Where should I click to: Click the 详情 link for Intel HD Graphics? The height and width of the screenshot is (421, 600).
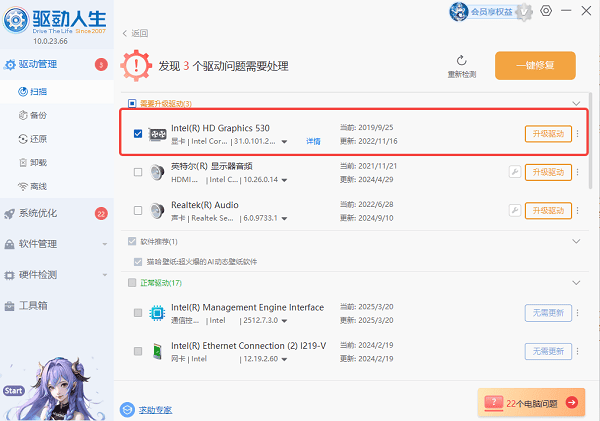pos(313,142)
